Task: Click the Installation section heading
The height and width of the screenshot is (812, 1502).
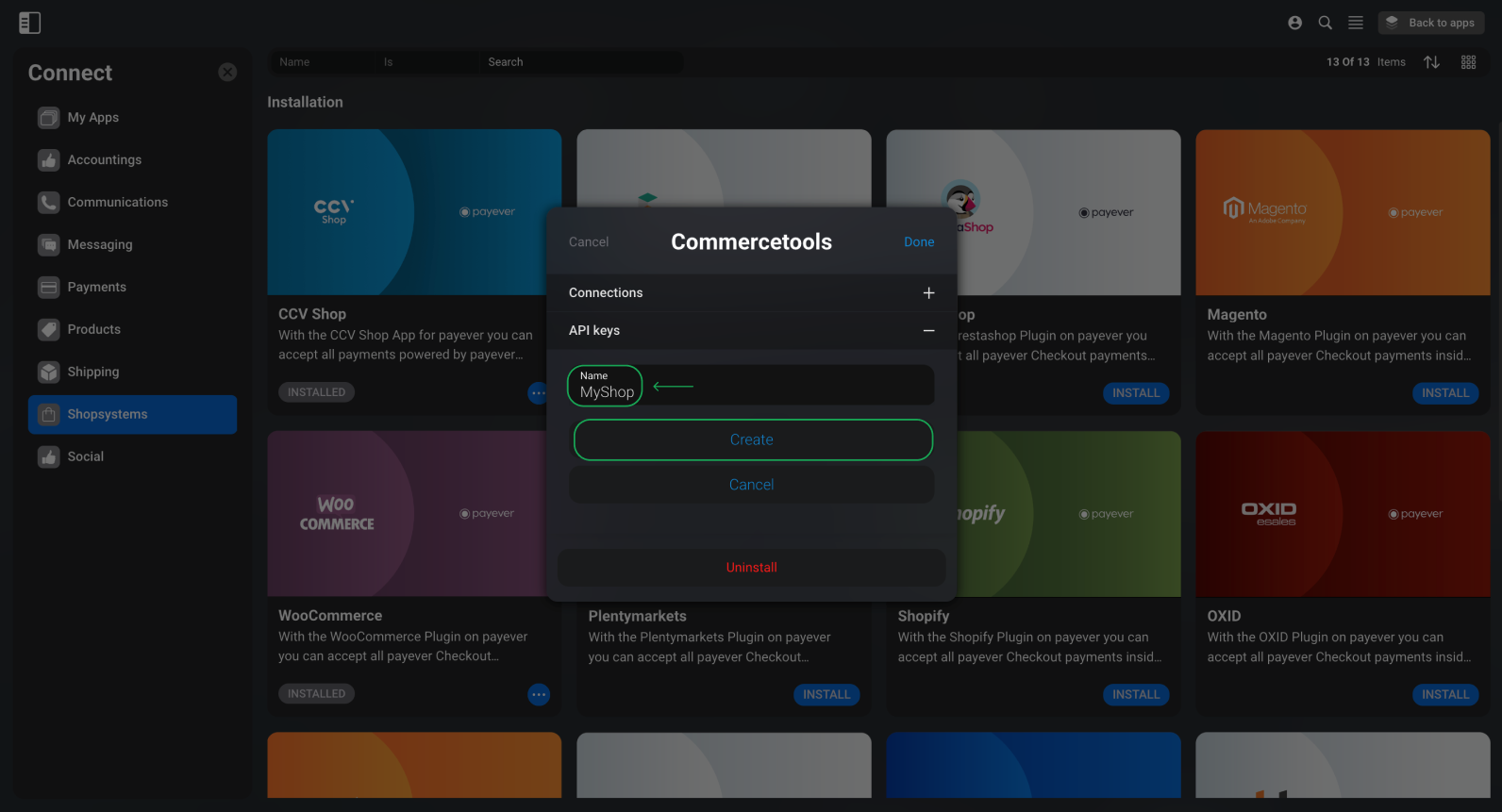Action: 305,102
